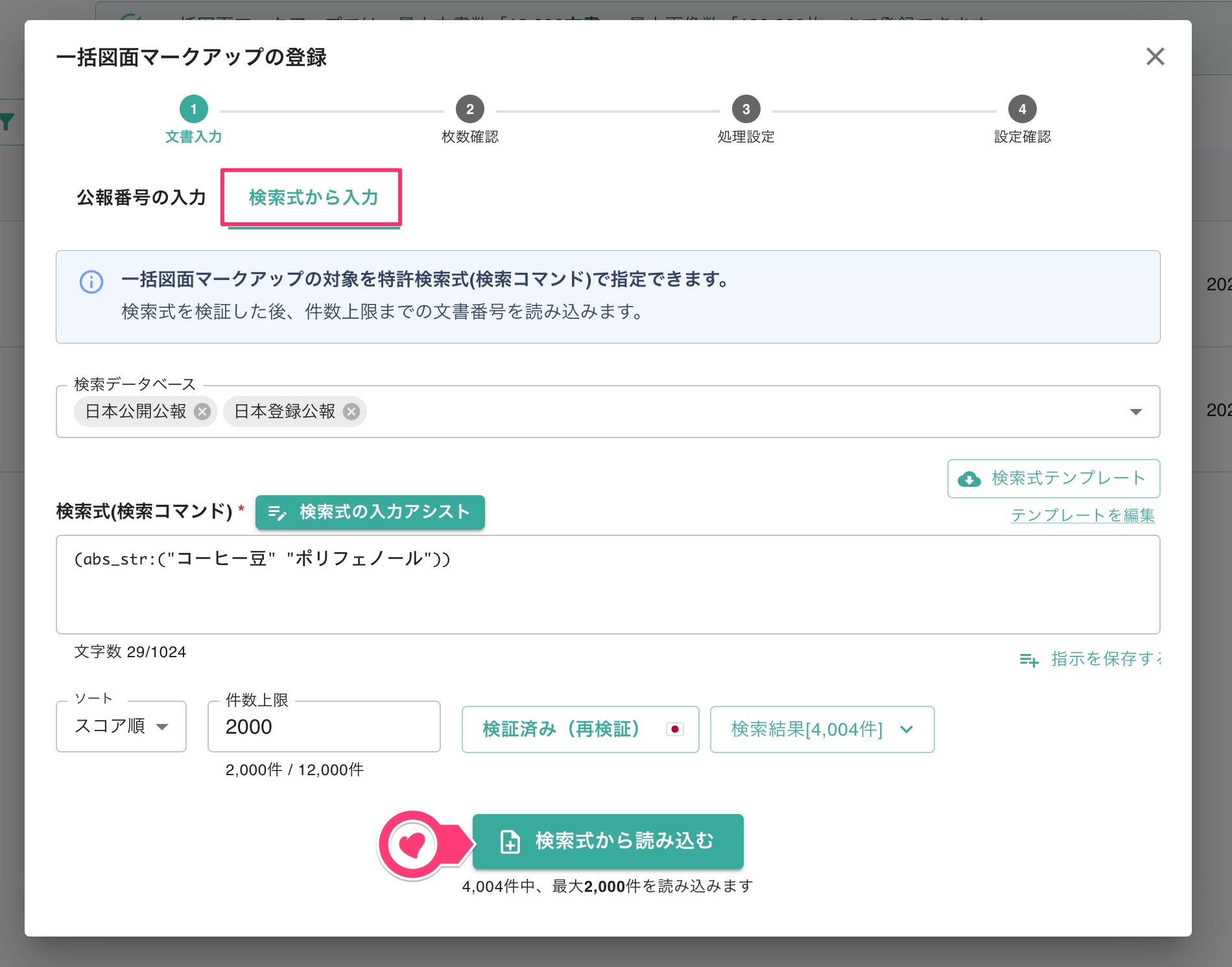The height and width of the screenshot is (967, 1232).
Task: Click into the 検索式 command text area
Action: (608, 585)
